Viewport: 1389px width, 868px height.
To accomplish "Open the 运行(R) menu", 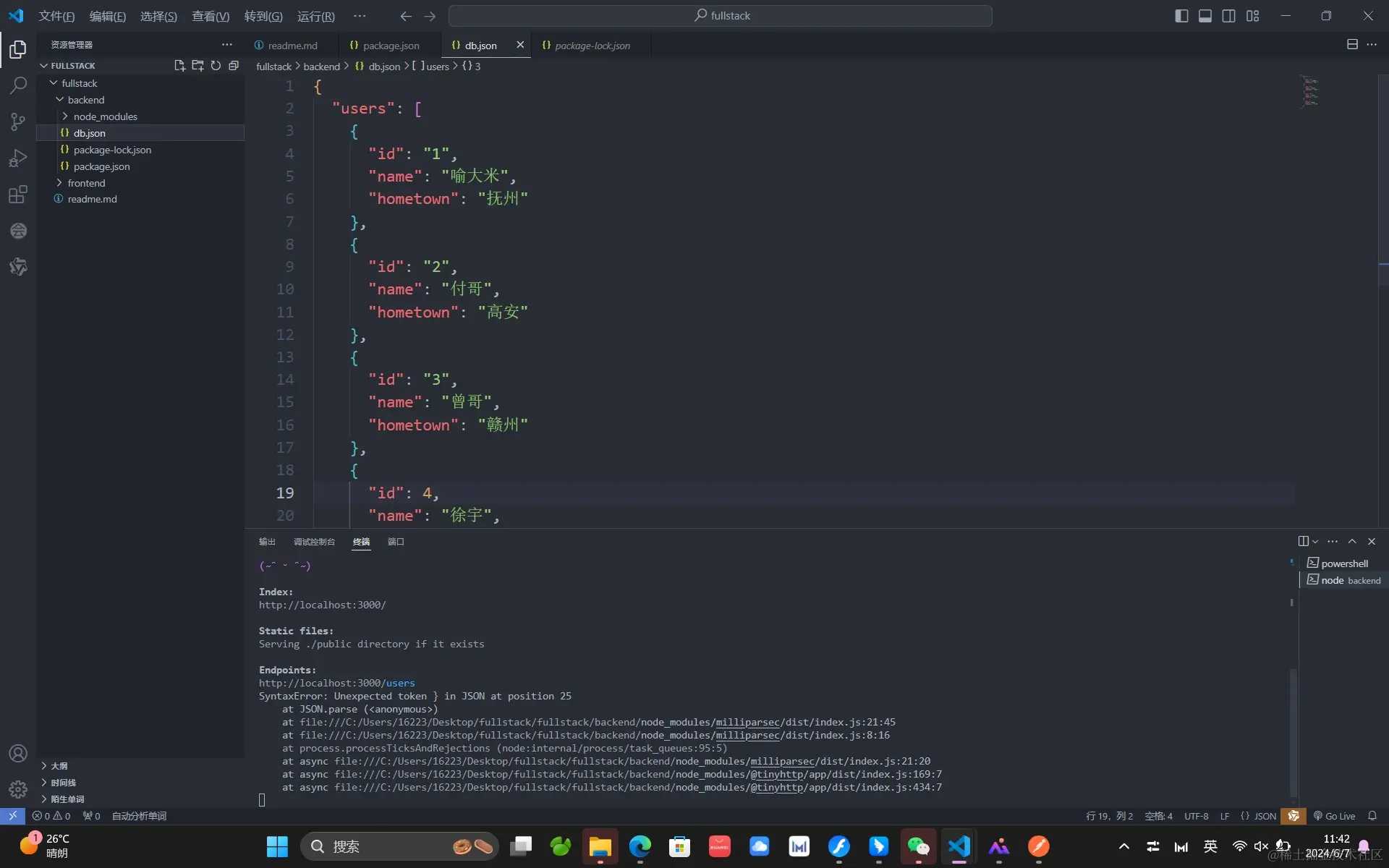I will pos(316,16).
